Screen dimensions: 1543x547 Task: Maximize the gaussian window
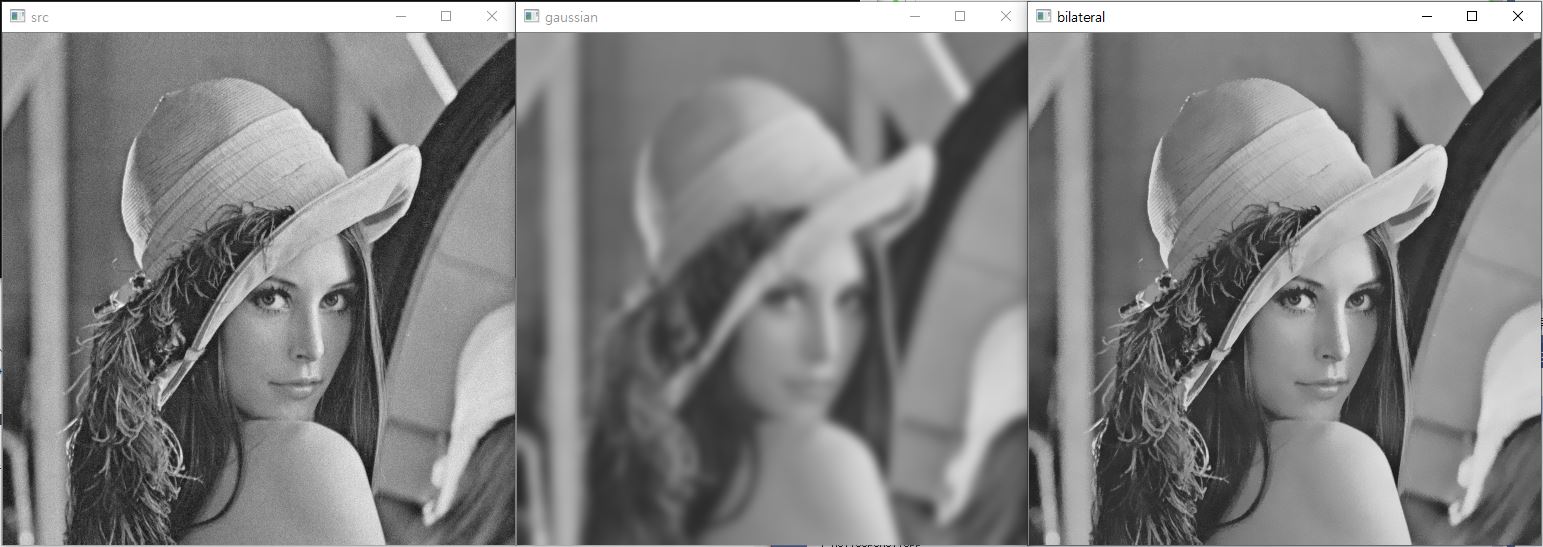[960, 17]
